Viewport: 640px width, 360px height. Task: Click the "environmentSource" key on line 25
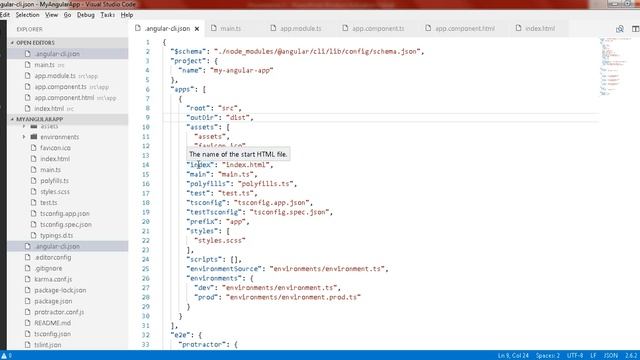(224, 269)
